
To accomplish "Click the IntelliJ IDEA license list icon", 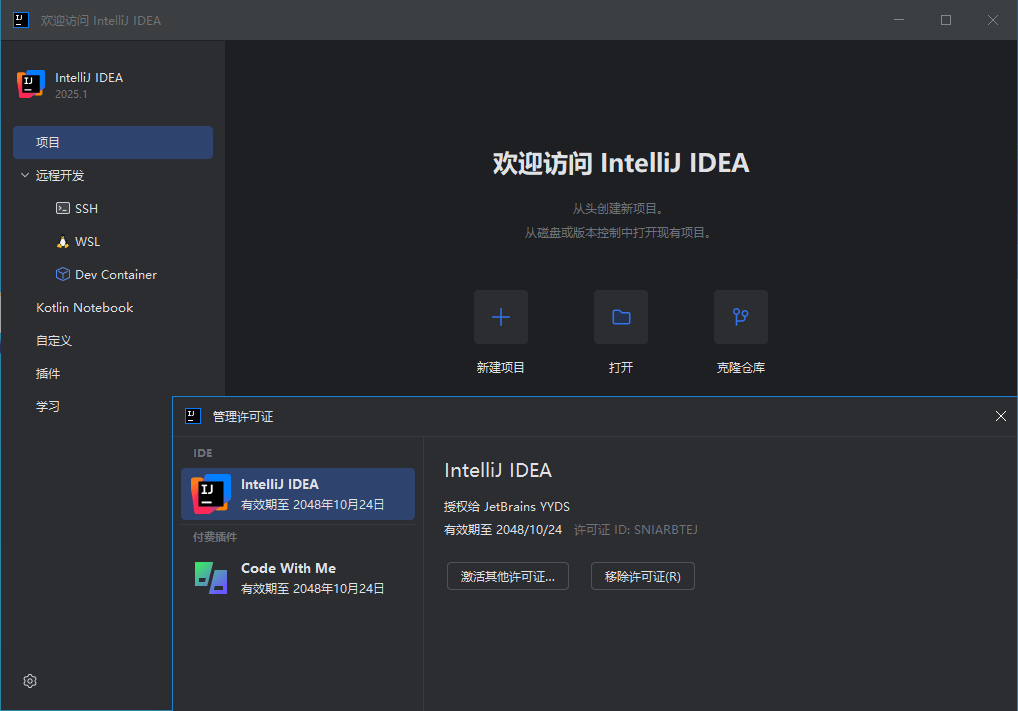I will click(210, 494).
